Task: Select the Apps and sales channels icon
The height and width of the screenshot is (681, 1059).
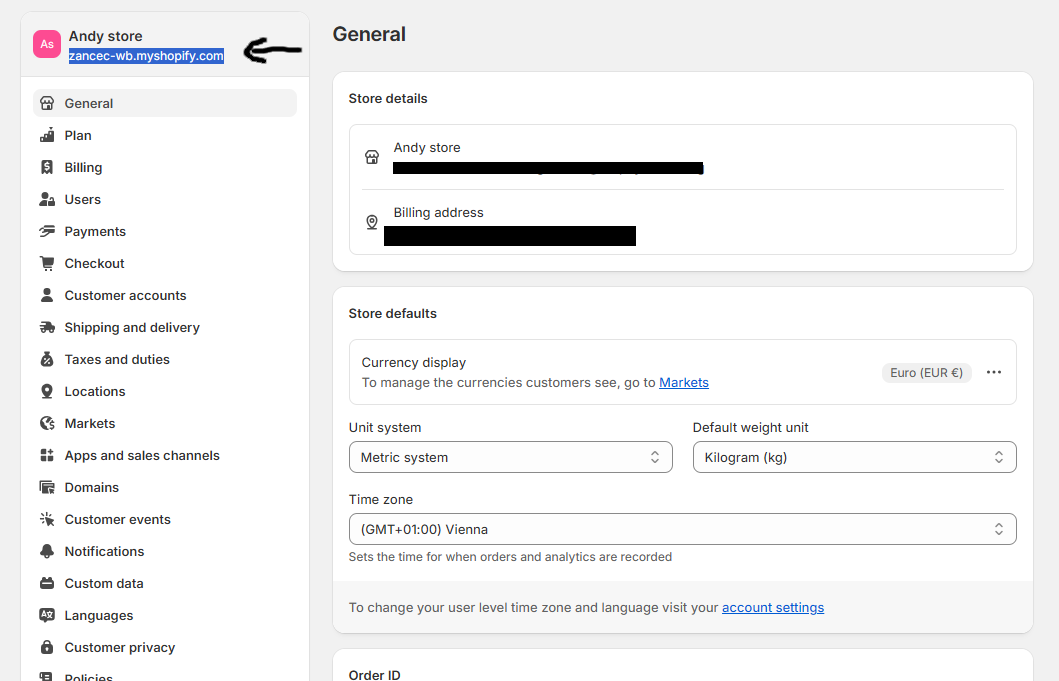Action: pos(46,455)
